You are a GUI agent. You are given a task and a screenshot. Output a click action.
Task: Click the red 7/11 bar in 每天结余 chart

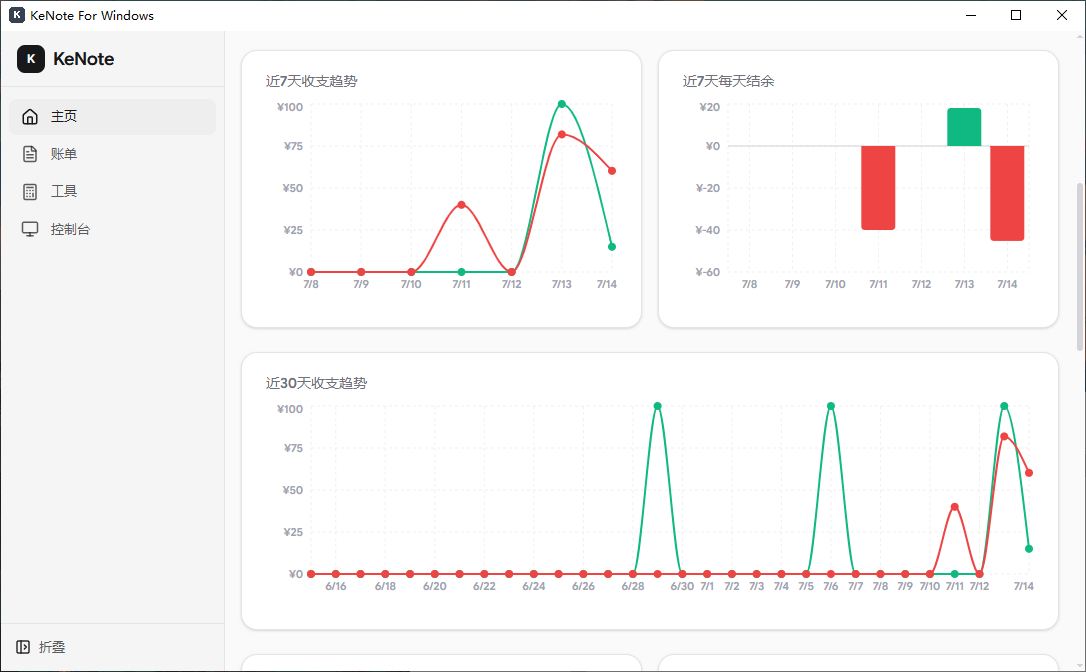878,188
